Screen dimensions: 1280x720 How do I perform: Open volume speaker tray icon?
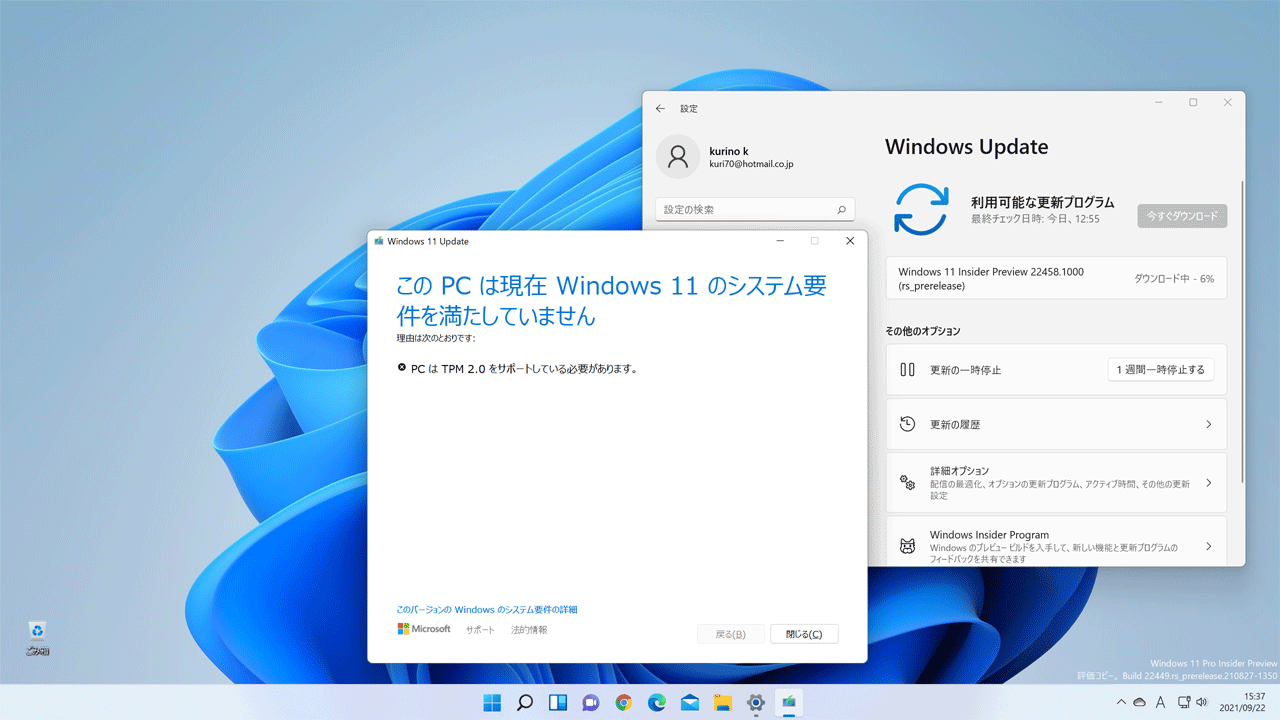pos(1204,703)
